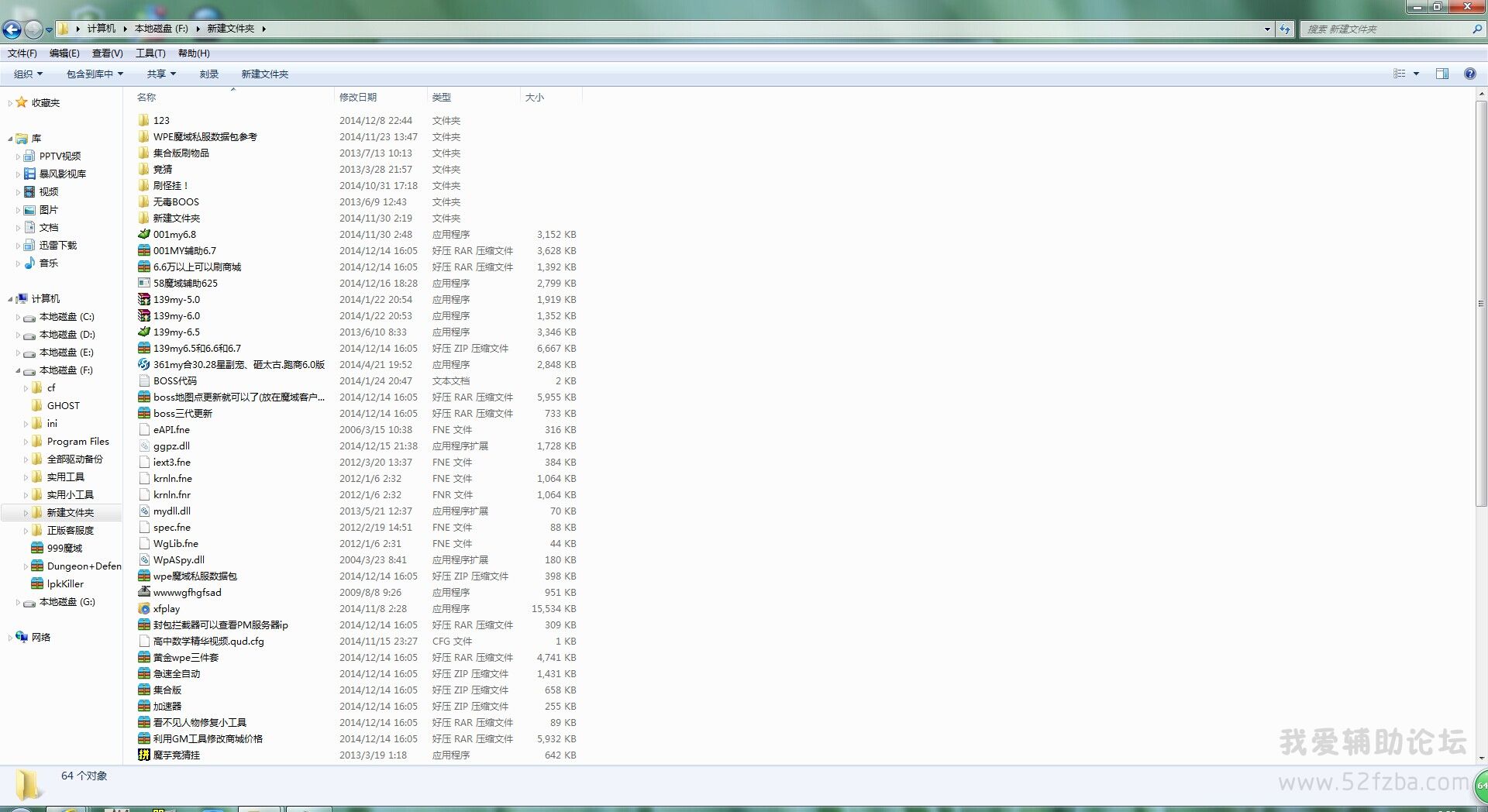
Task: Collapse the 本地磁盘 (F:) tree node
Action: pyautogui.click(x=18, y=370)
